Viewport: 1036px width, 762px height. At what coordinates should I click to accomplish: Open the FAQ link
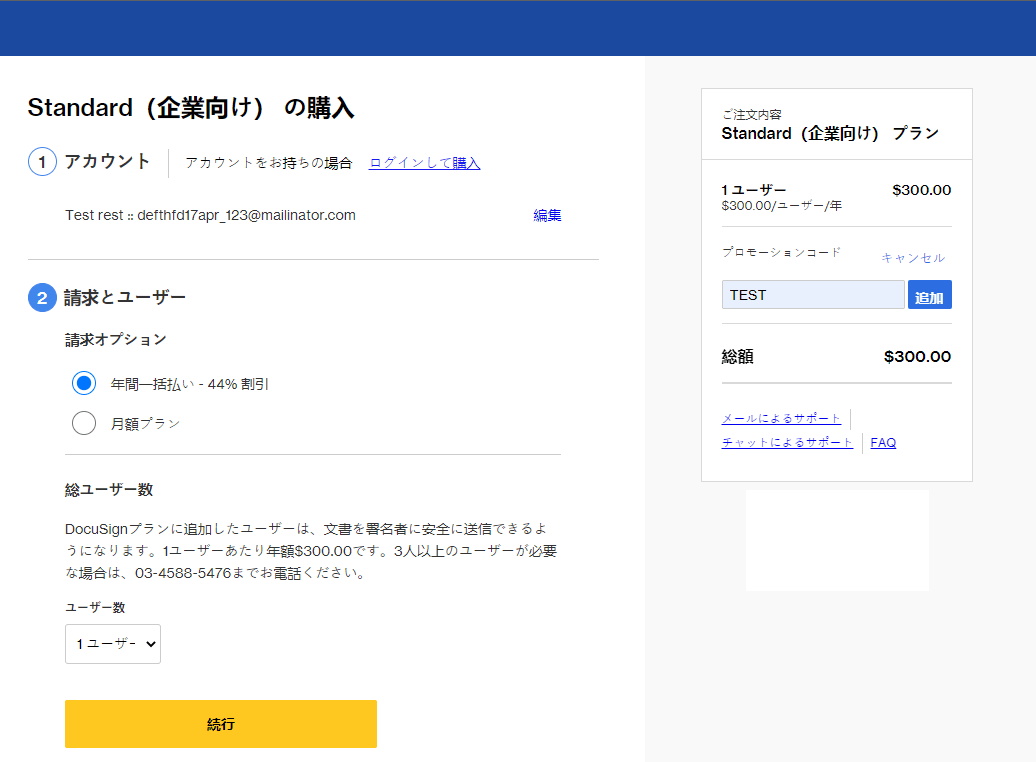(883, 443)
